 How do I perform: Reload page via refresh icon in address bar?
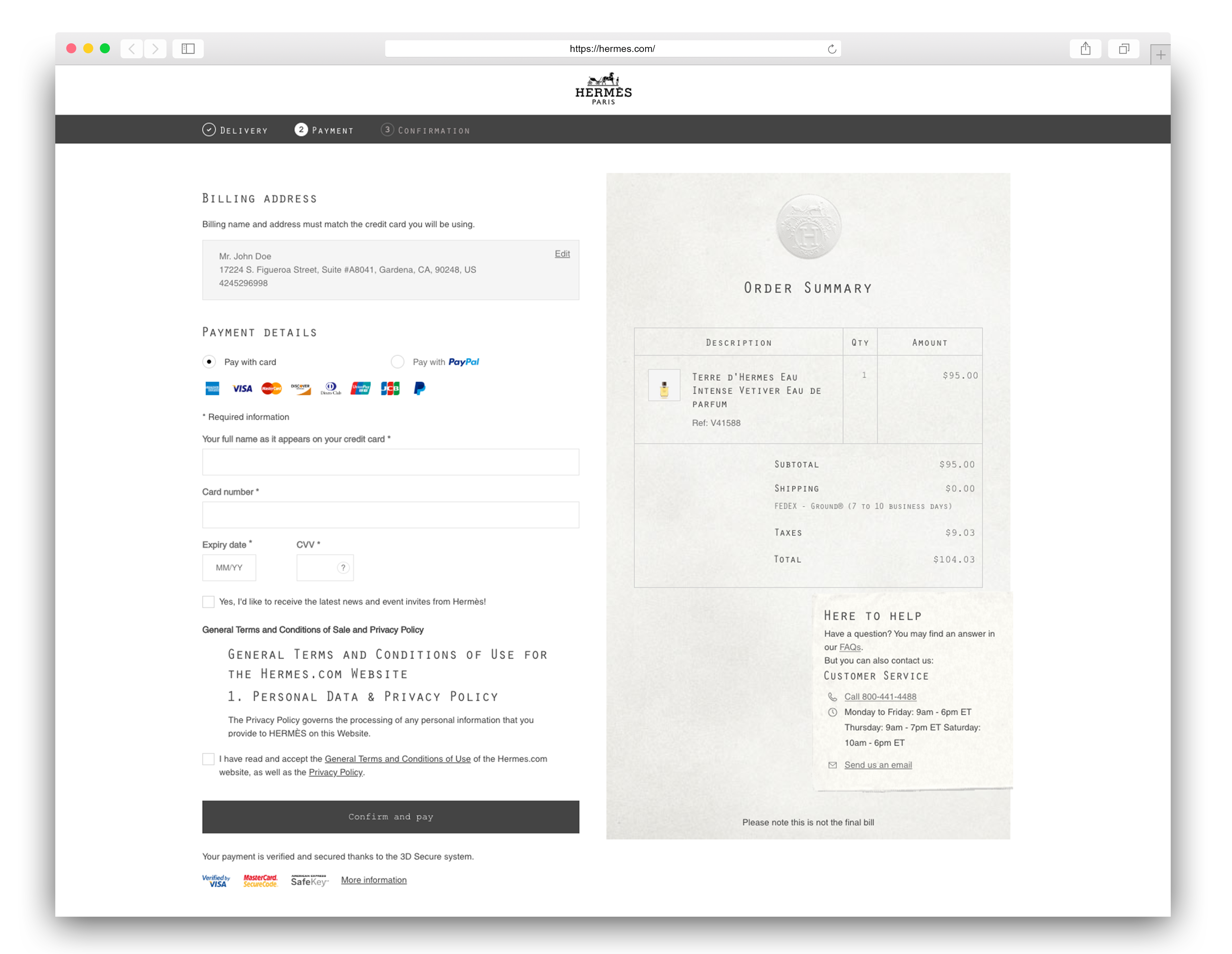click(x=831, y=49)
